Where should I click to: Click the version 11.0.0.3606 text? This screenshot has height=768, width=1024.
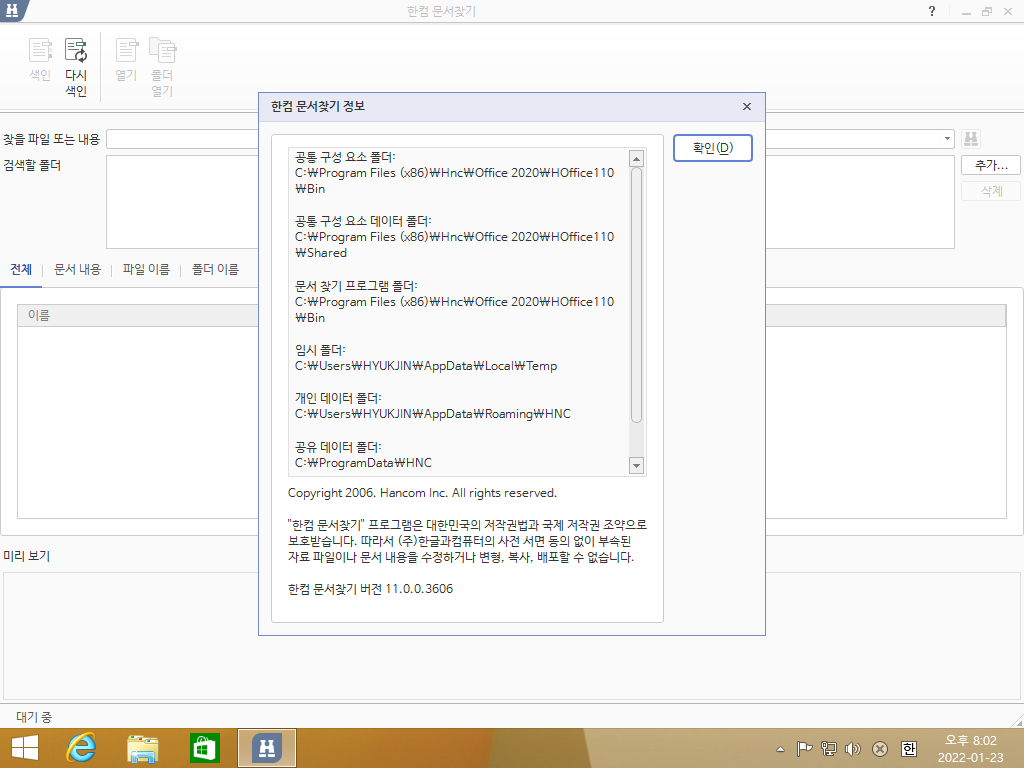(370, 589)
